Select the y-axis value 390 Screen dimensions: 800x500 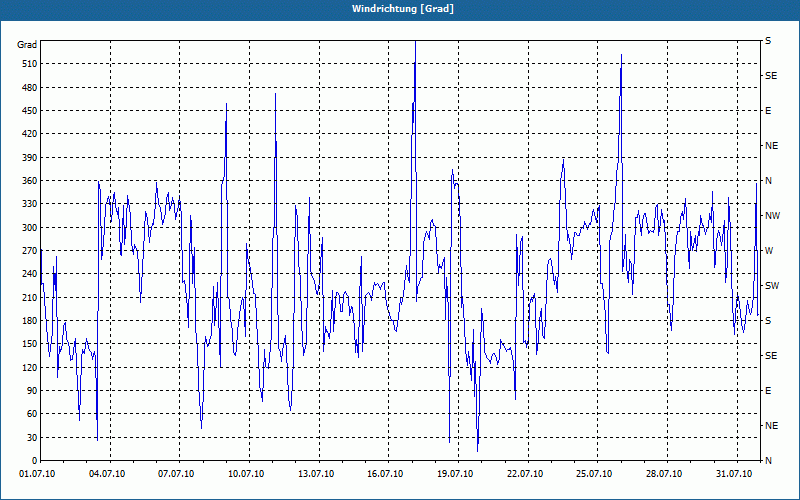(31, 158)
